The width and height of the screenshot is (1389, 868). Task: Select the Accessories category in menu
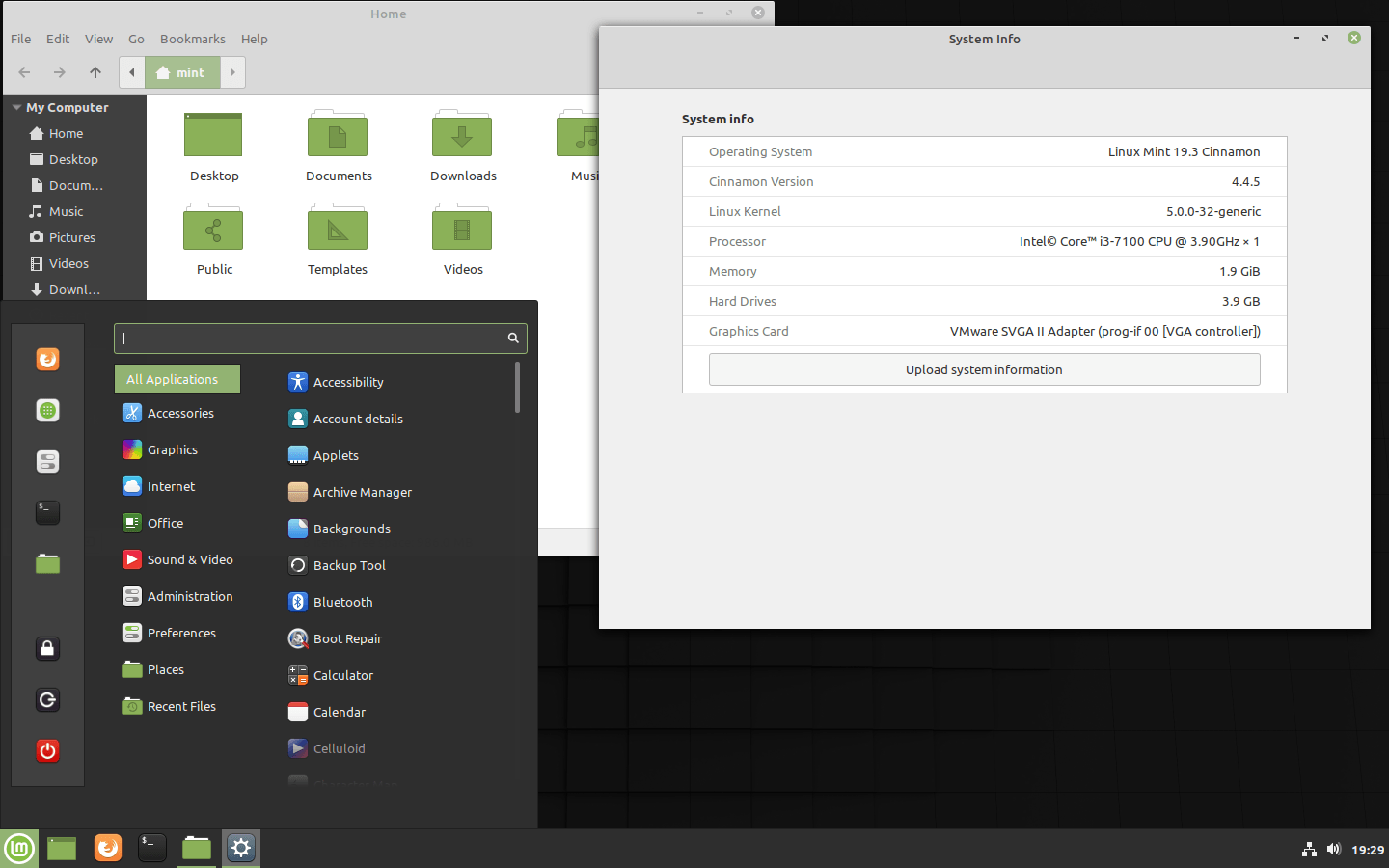[x=177, y=413]
